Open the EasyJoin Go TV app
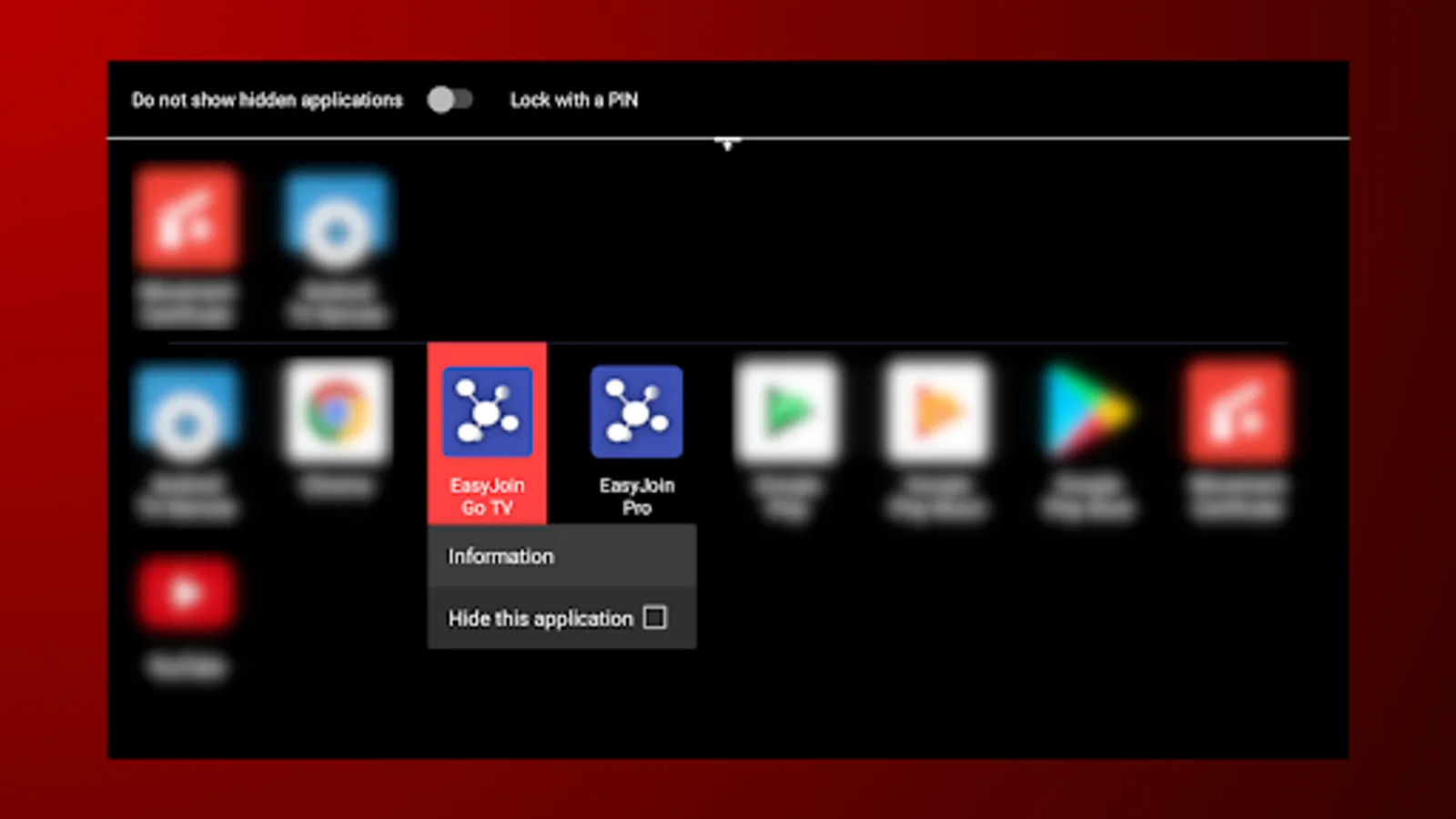 (487, 411)
